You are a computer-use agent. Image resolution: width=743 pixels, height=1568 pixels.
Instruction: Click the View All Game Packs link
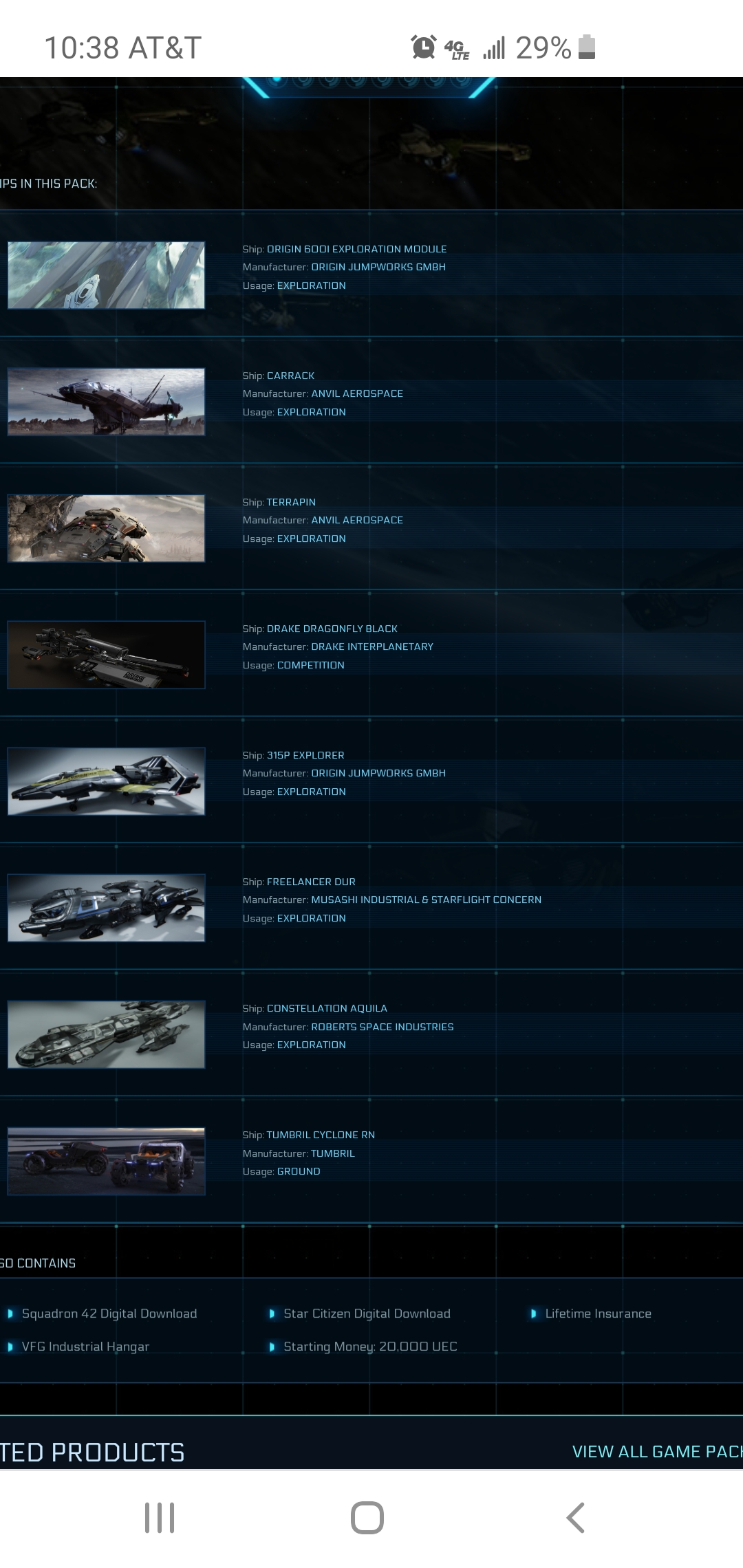click(x=657, y=1451)
